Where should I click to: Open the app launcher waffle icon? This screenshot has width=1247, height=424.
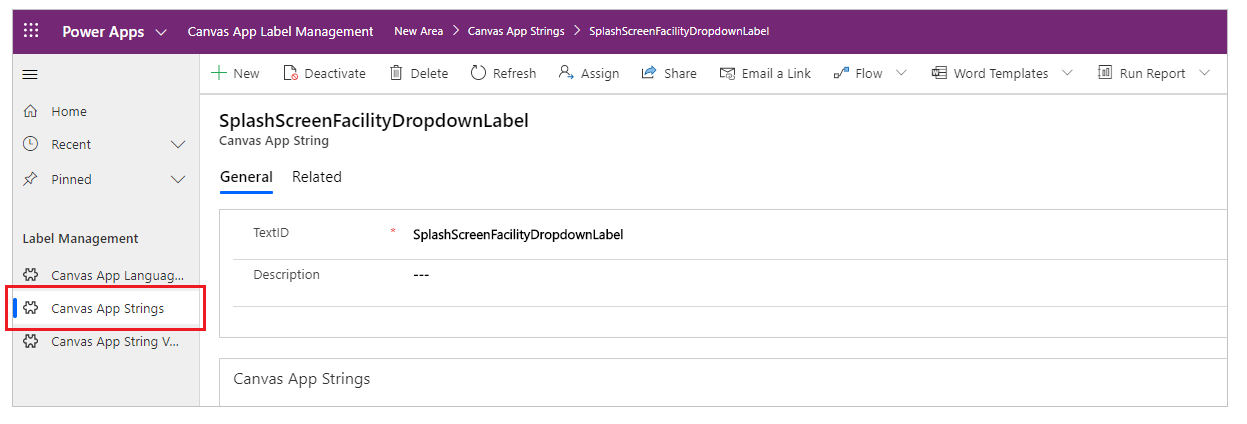click(31, 31)
